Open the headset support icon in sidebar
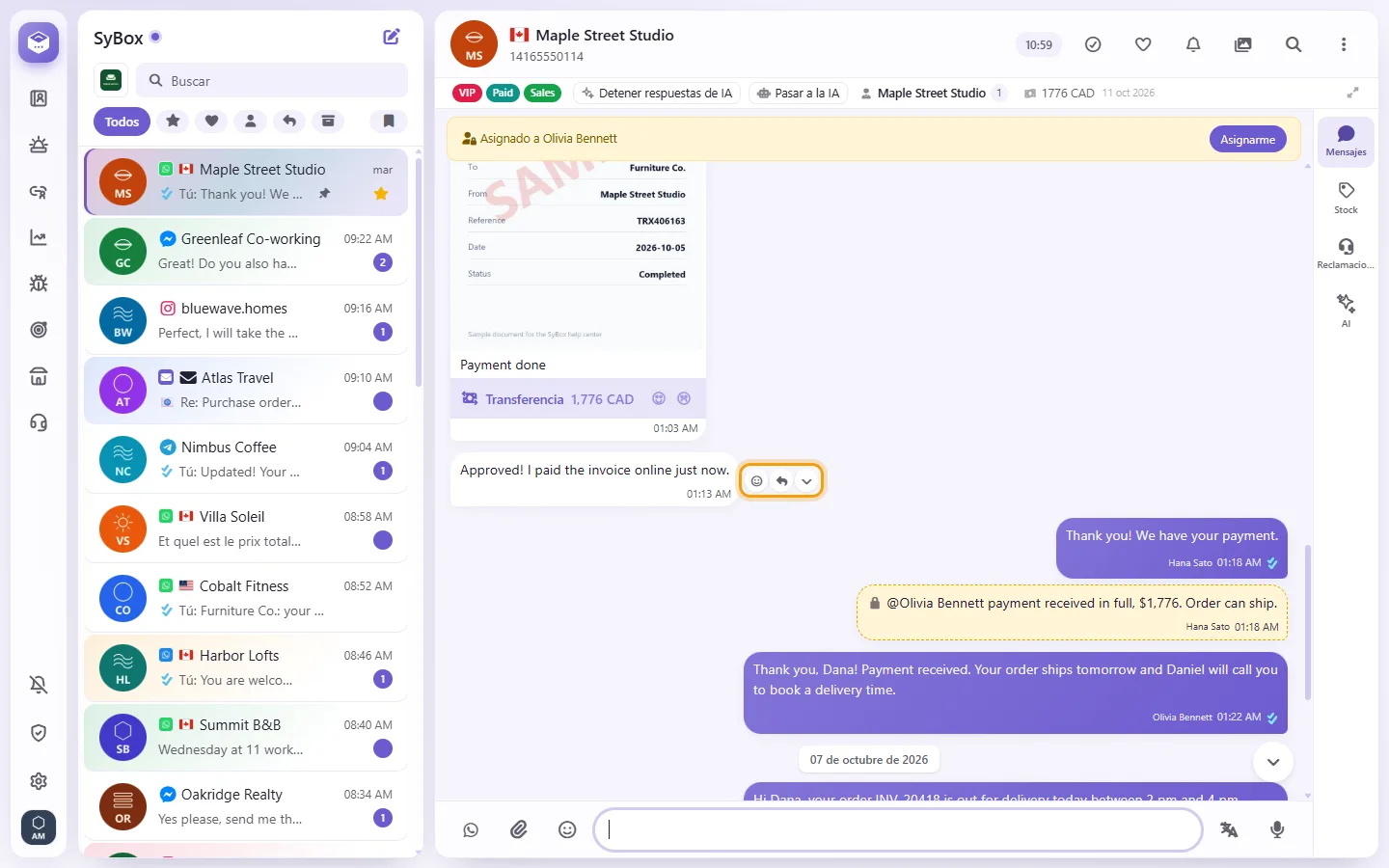This screenshot has height=868, width=1389. pos(39,422)
